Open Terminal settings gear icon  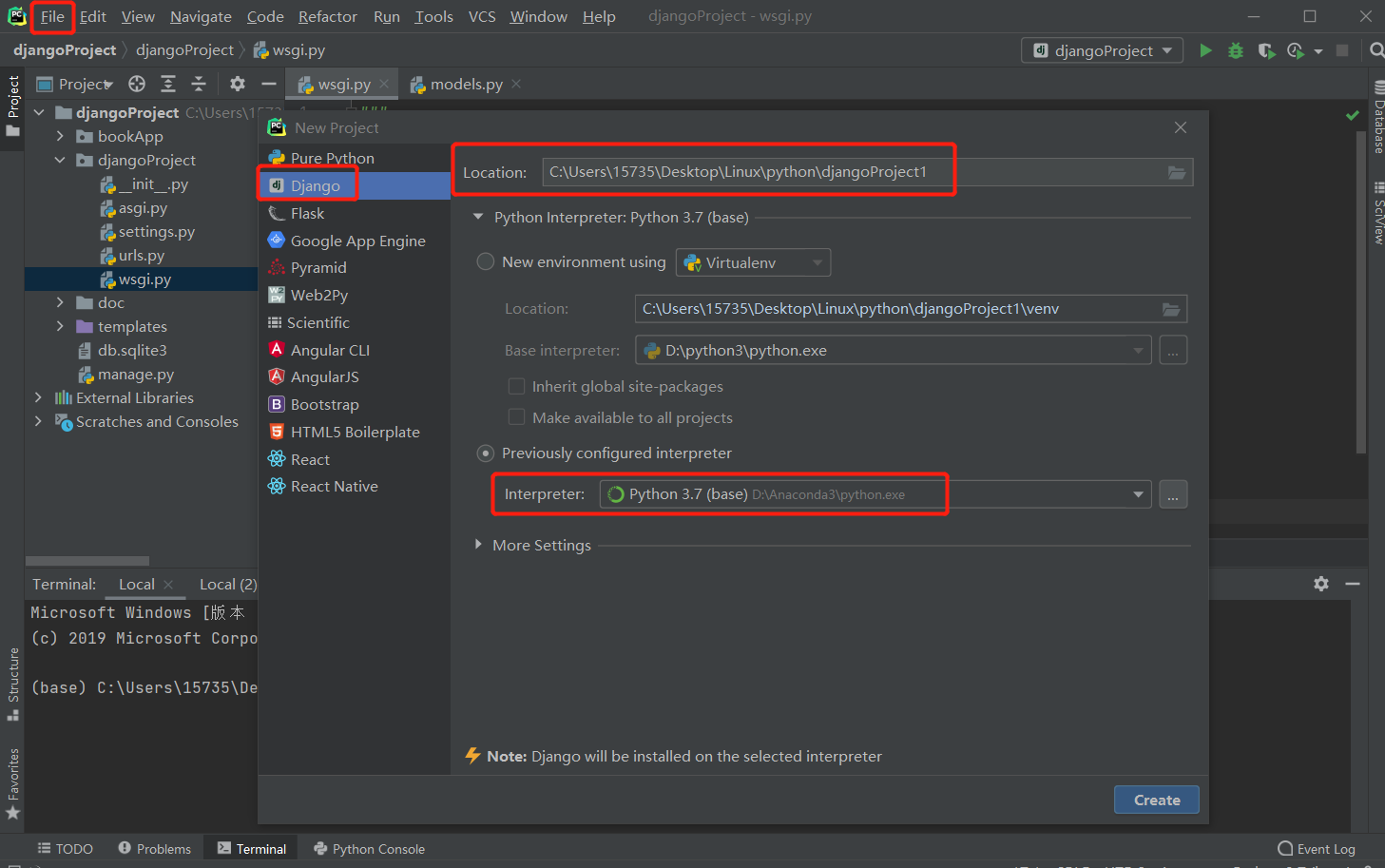1321,584
